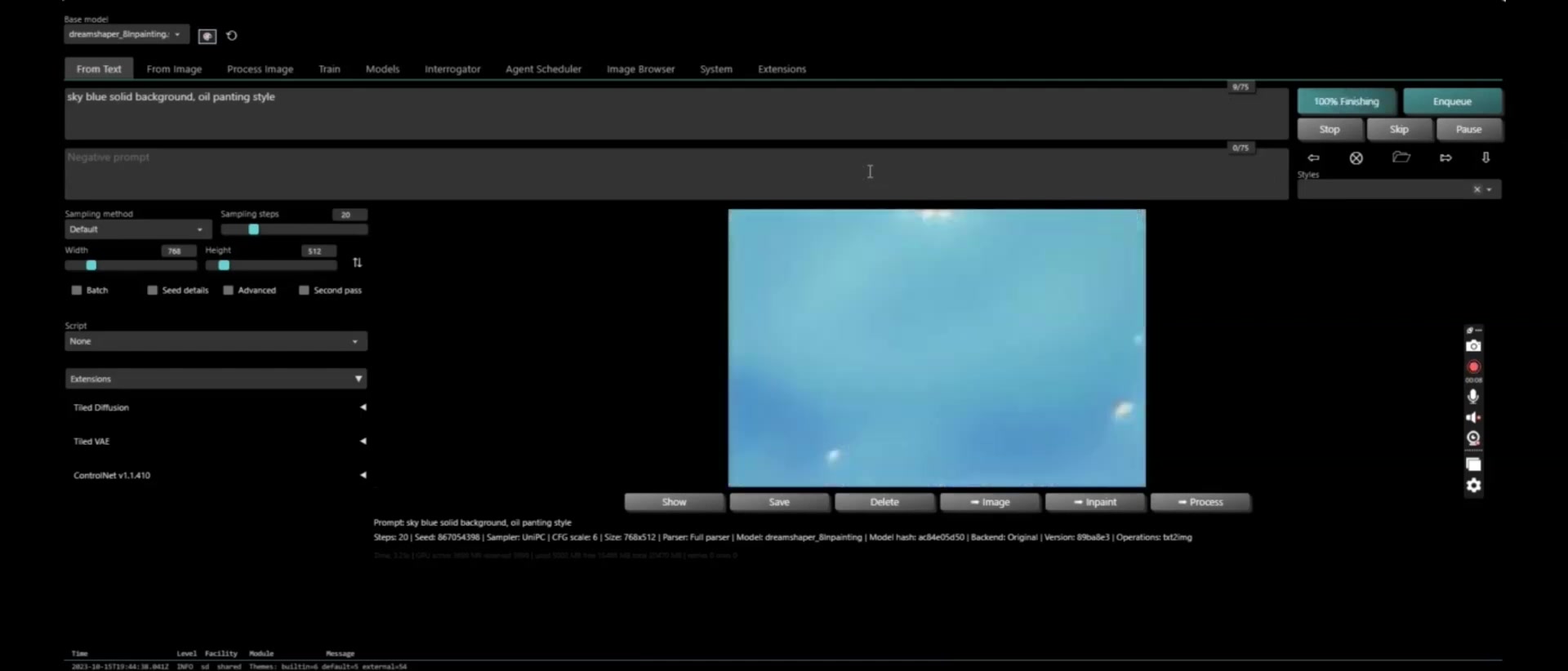
Task: Open the System tab
Action: pos(715,69)
